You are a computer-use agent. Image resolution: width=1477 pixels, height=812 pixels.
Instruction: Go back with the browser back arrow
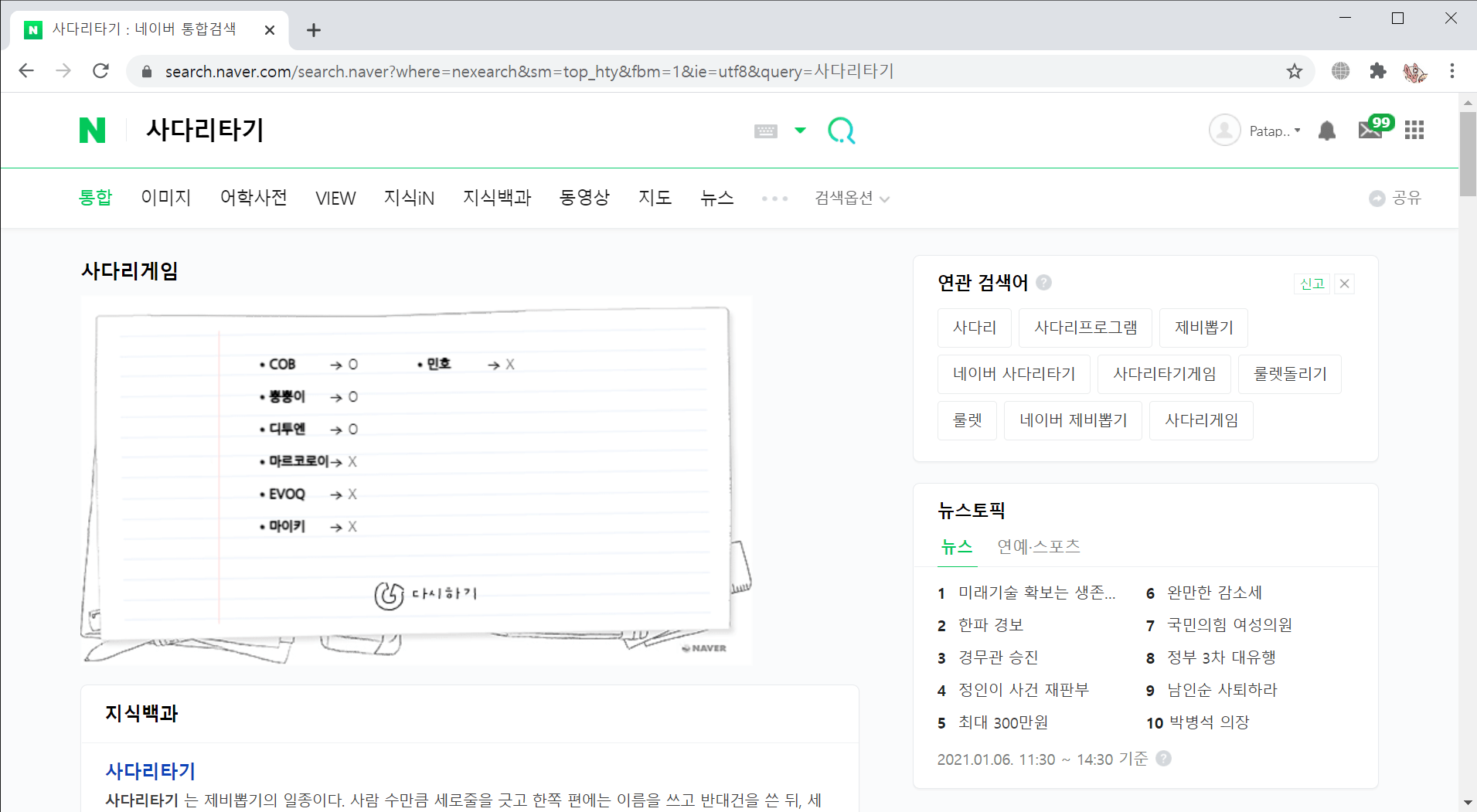[x=26, y=71]
